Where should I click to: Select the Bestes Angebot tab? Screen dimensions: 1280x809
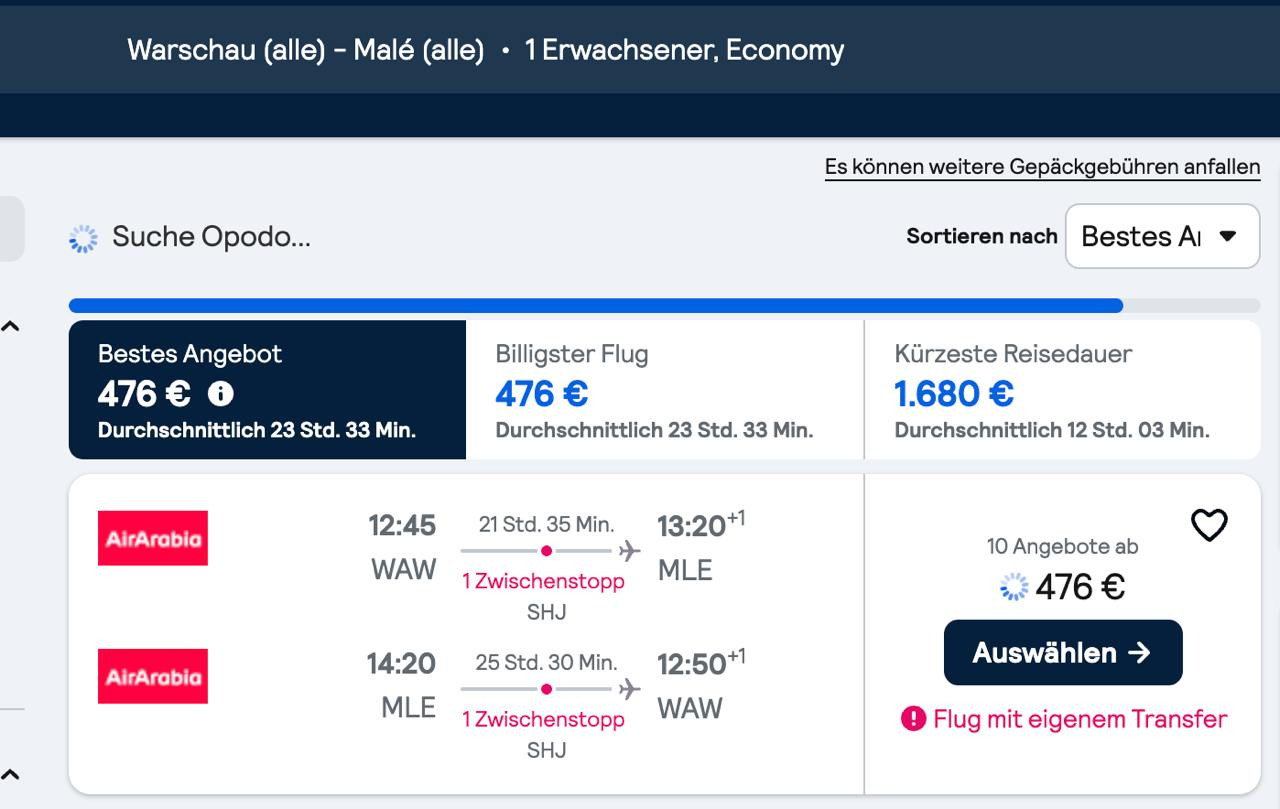pos(267,390)
